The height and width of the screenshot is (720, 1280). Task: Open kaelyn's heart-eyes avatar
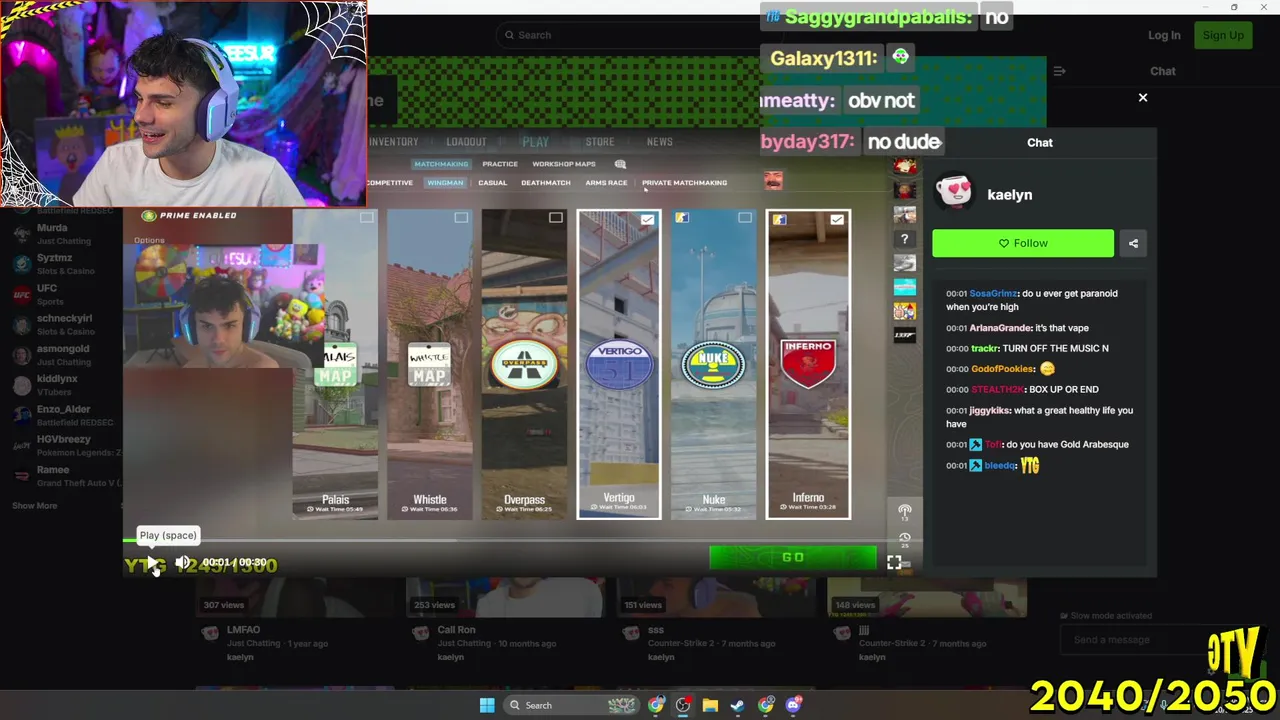pos(954,192)
